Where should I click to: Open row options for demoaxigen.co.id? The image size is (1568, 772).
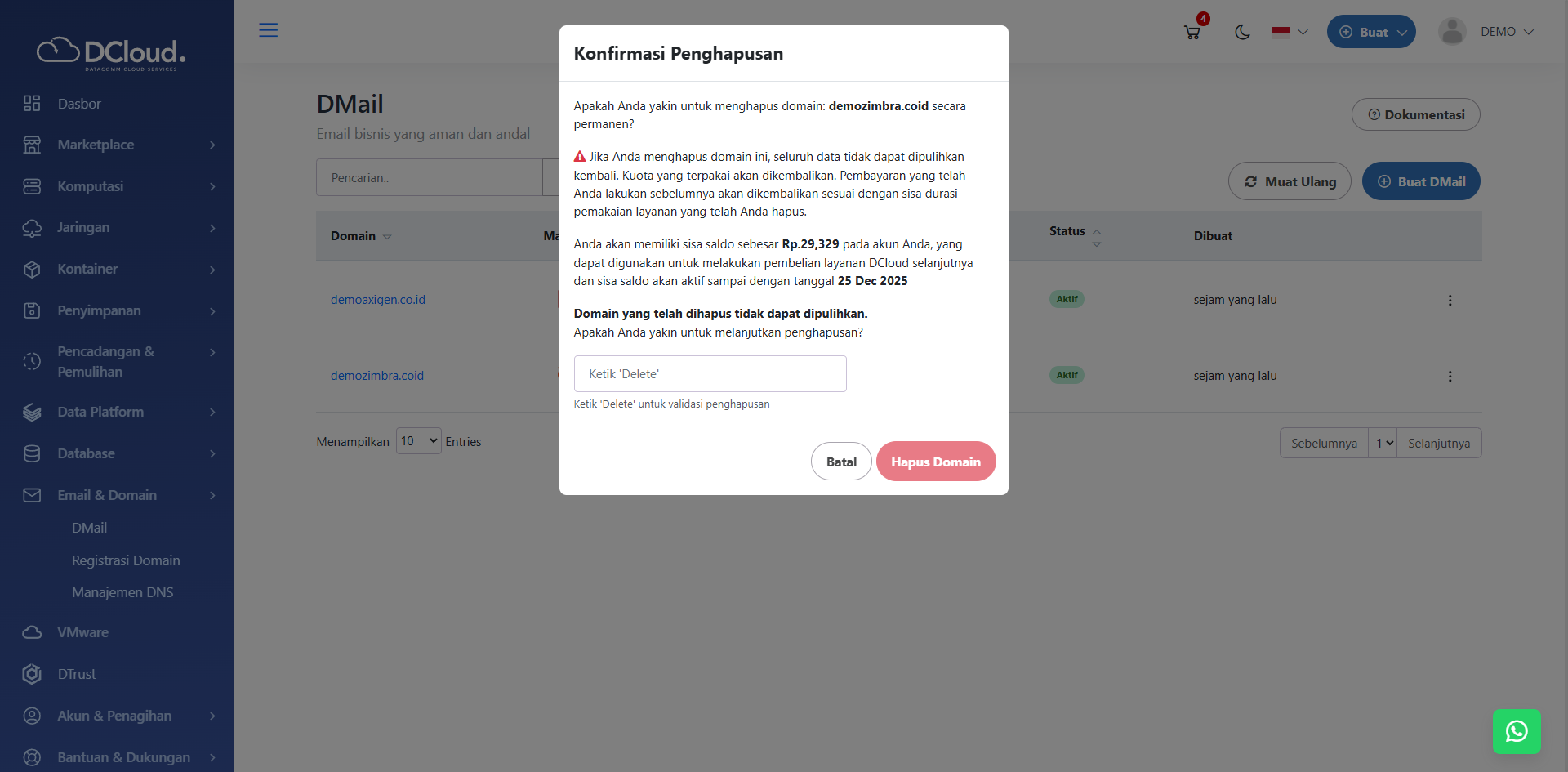click(1450, 301)
